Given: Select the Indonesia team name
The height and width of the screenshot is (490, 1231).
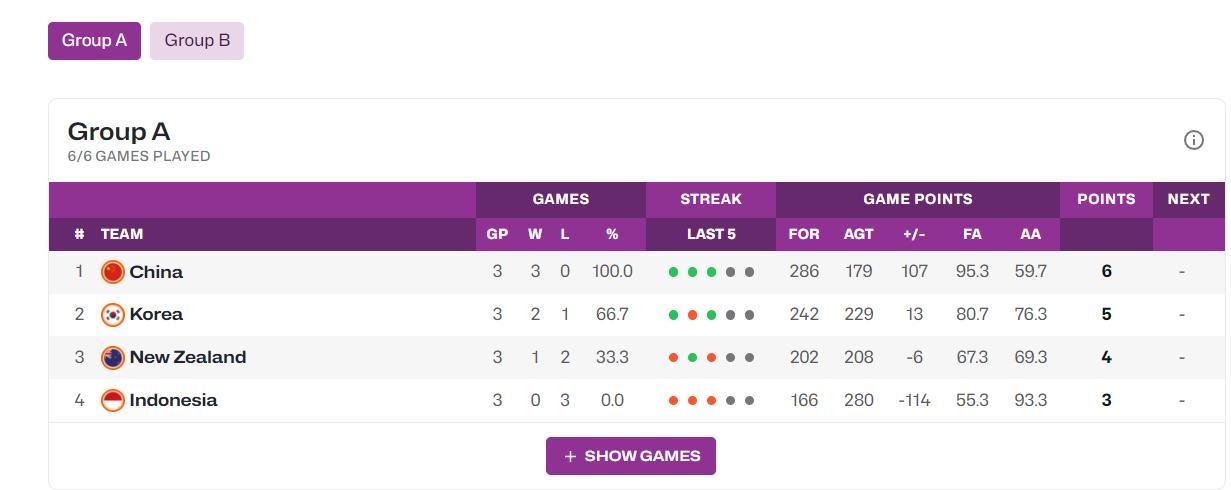Looking at the screenshot, I should click(x=173, y=401).
